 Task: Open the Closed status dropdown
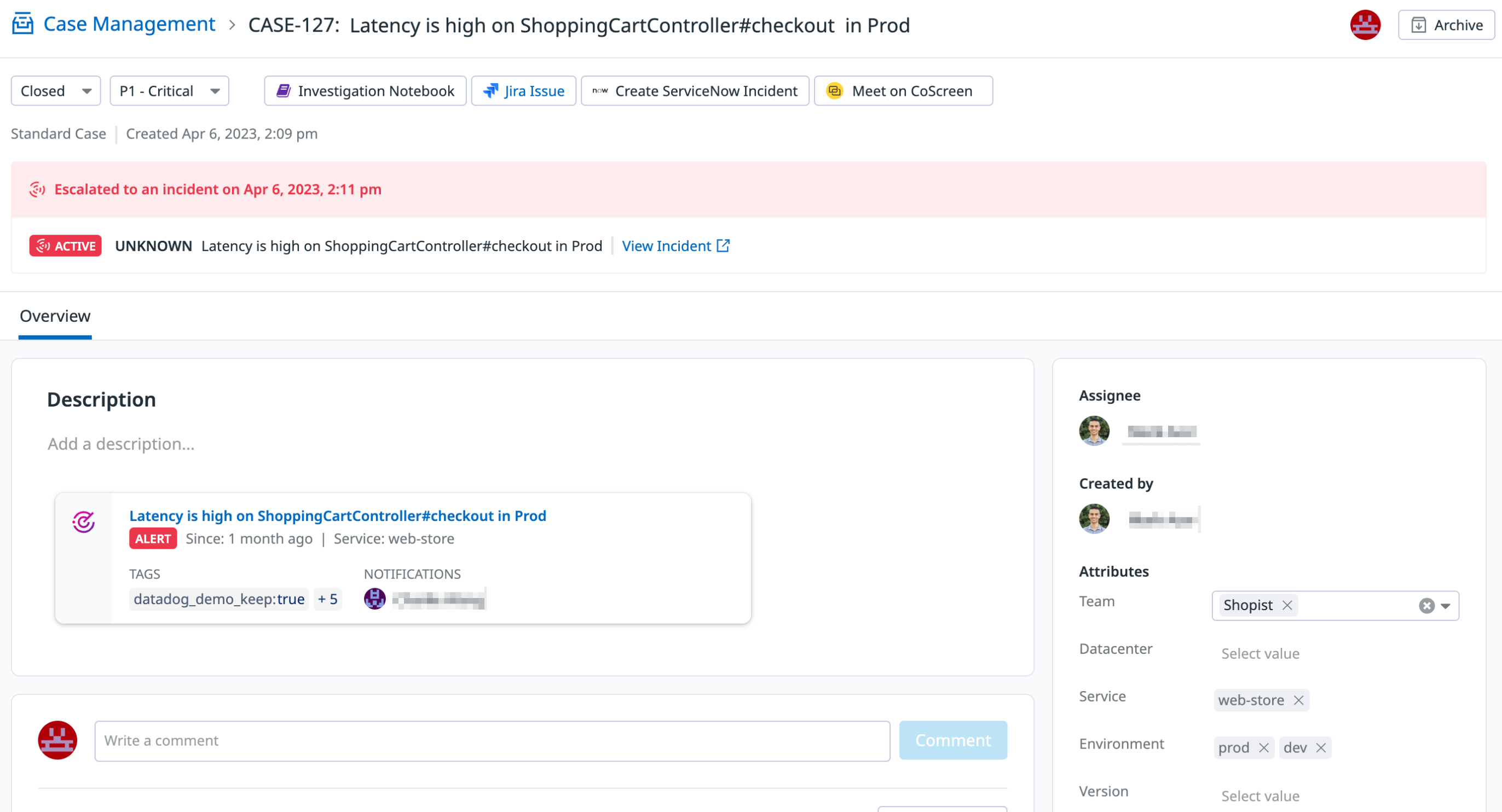(x=55, y=91)
